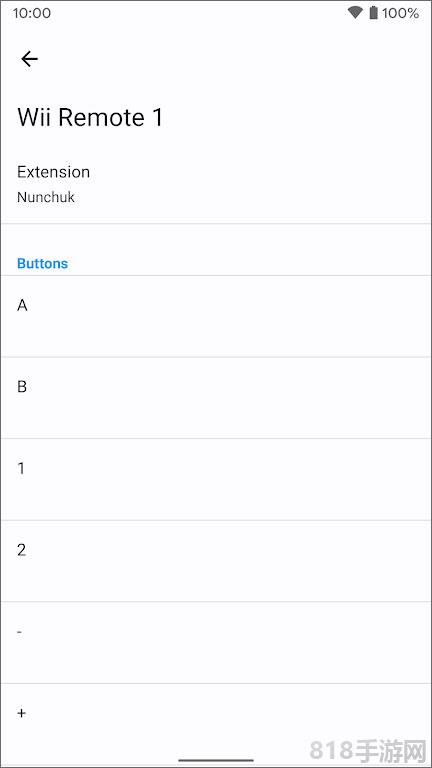This screenshot has height=768, width=432.
Task: Tap the 10:00 clock in status bar
Action: click(x=32, y=13)
